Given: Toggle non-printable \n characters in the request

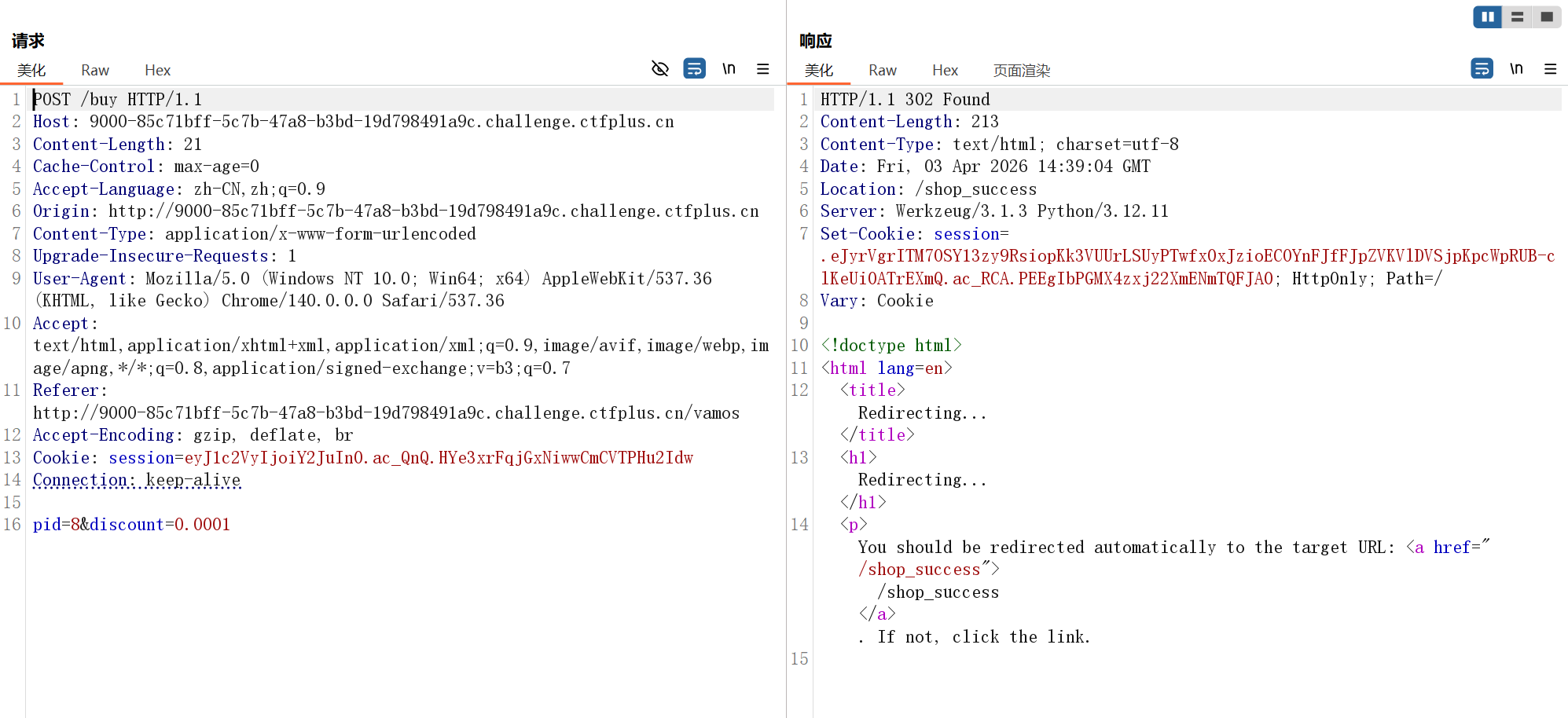Looking at the screenshot, I should tap(729, 69).
